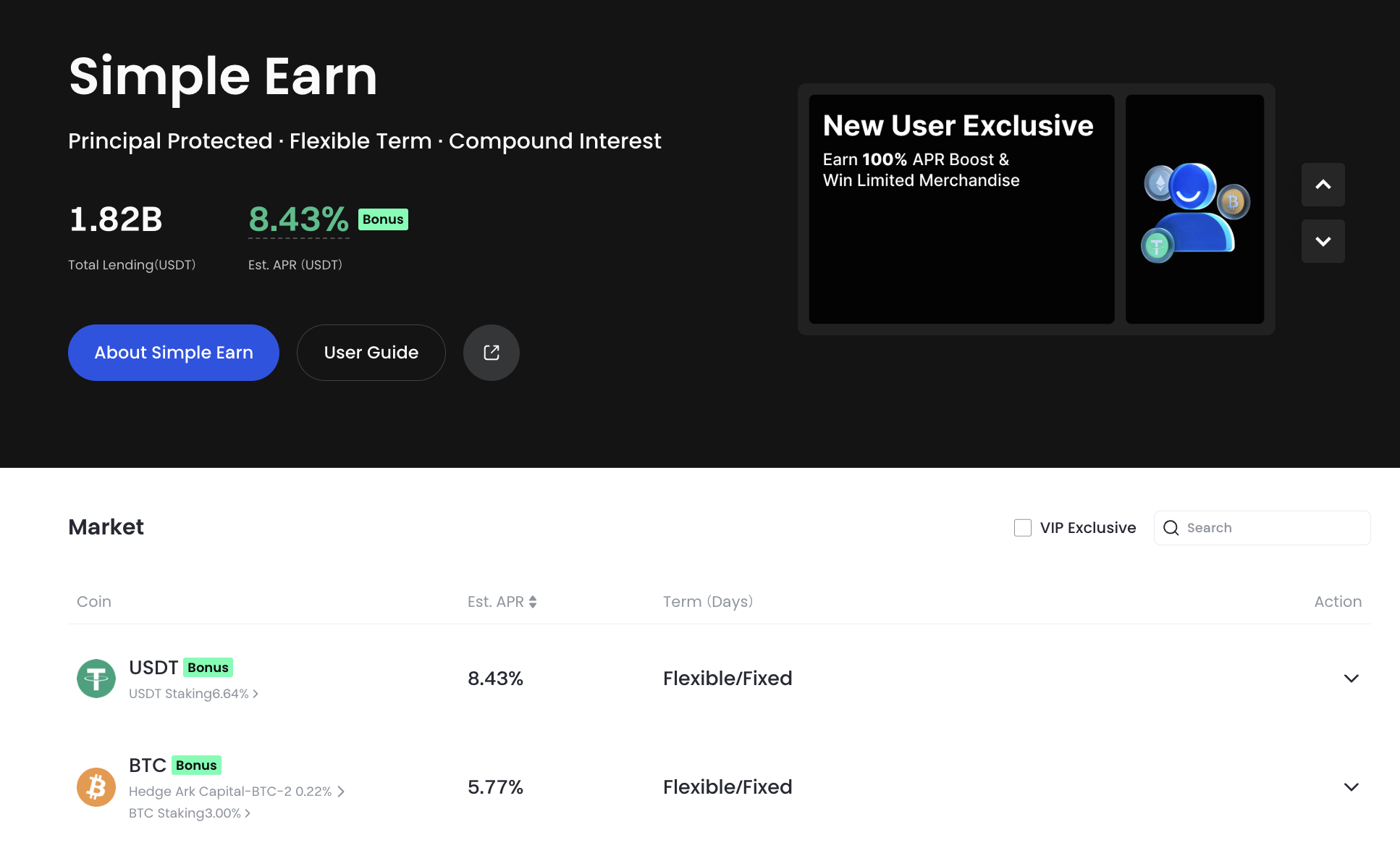Image resolution: width=1400 pixels, height=856 pixels.
Task: Click the search magnifier icon
Action: pos(1171,528)
